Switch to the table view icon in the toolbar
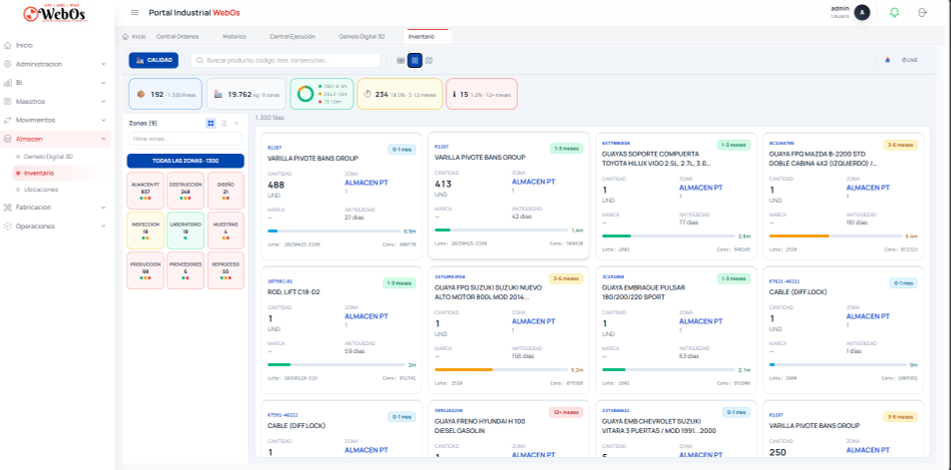 [x=401, y=60]
